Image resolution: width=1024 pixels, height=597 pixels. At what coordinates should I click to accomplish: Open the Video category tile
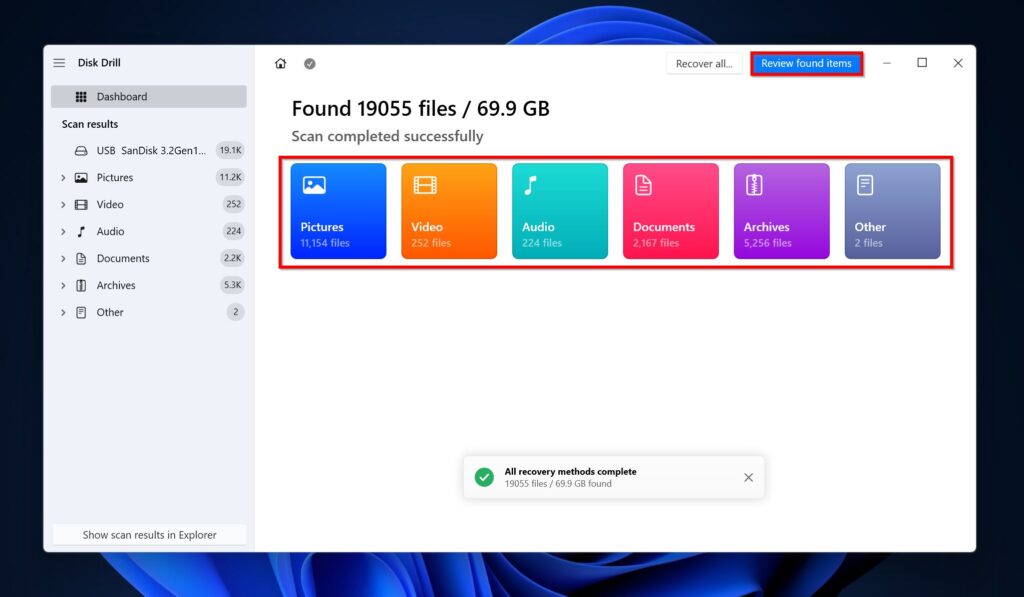(449, 210)
